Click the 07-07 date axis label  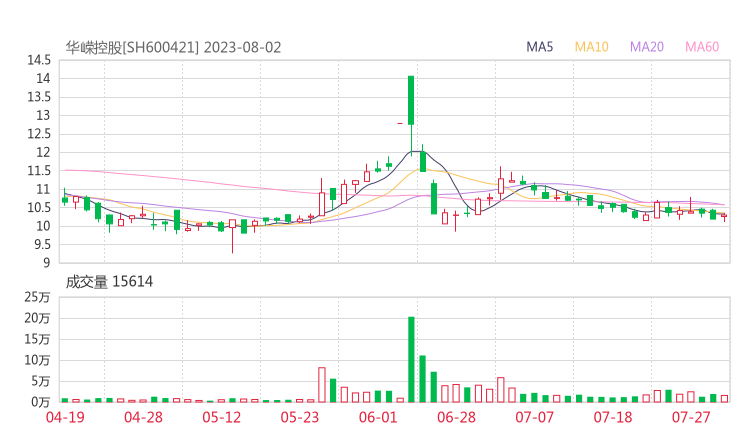[x=534, y=417]
